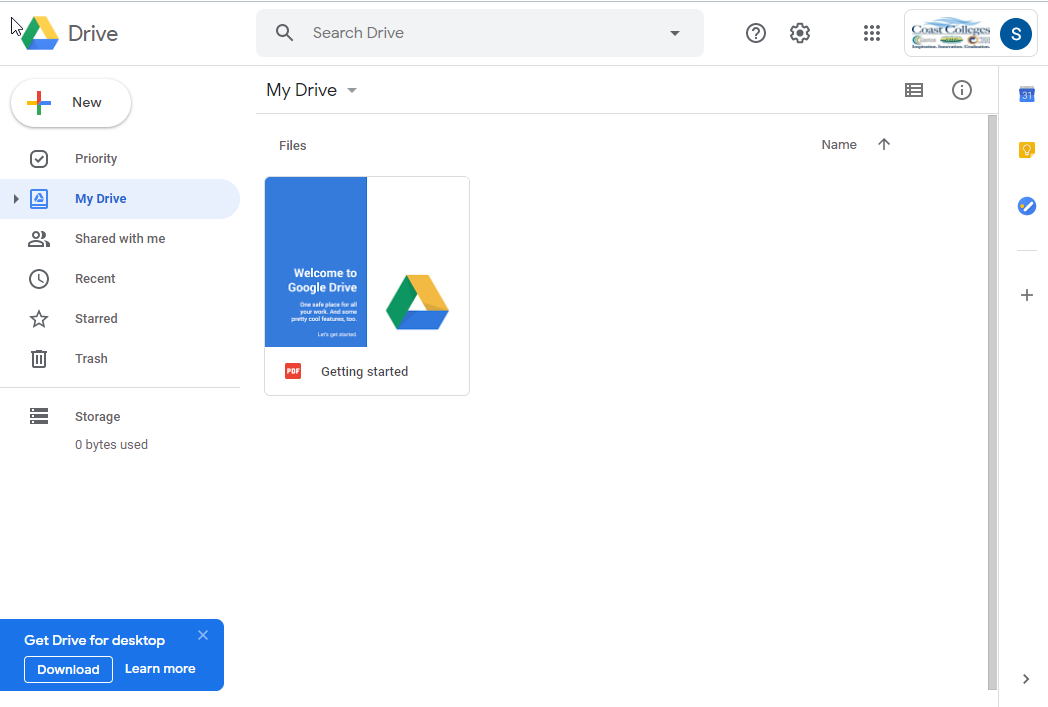Dismiss the Get Drive for desktop banner
This screenshot has width=1048, height=707.
[203, 635]
